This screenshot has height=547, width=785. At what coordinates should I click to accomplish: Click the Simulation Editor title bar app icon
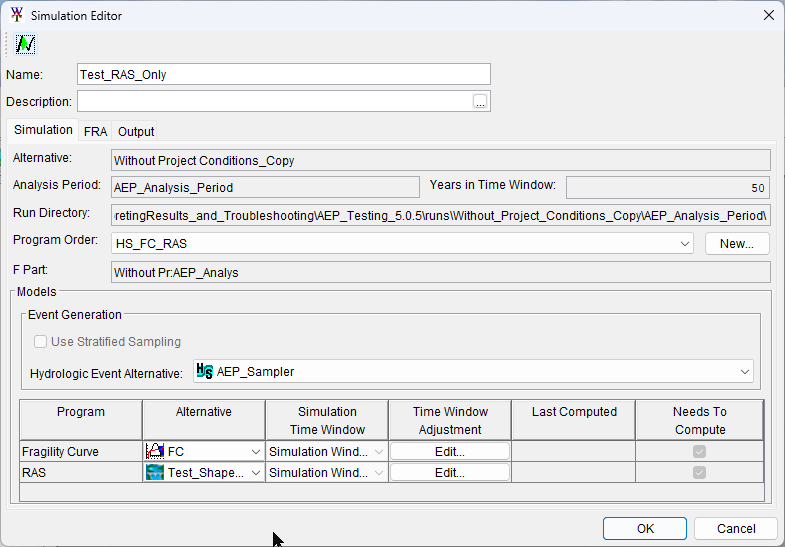click(16, 15)
